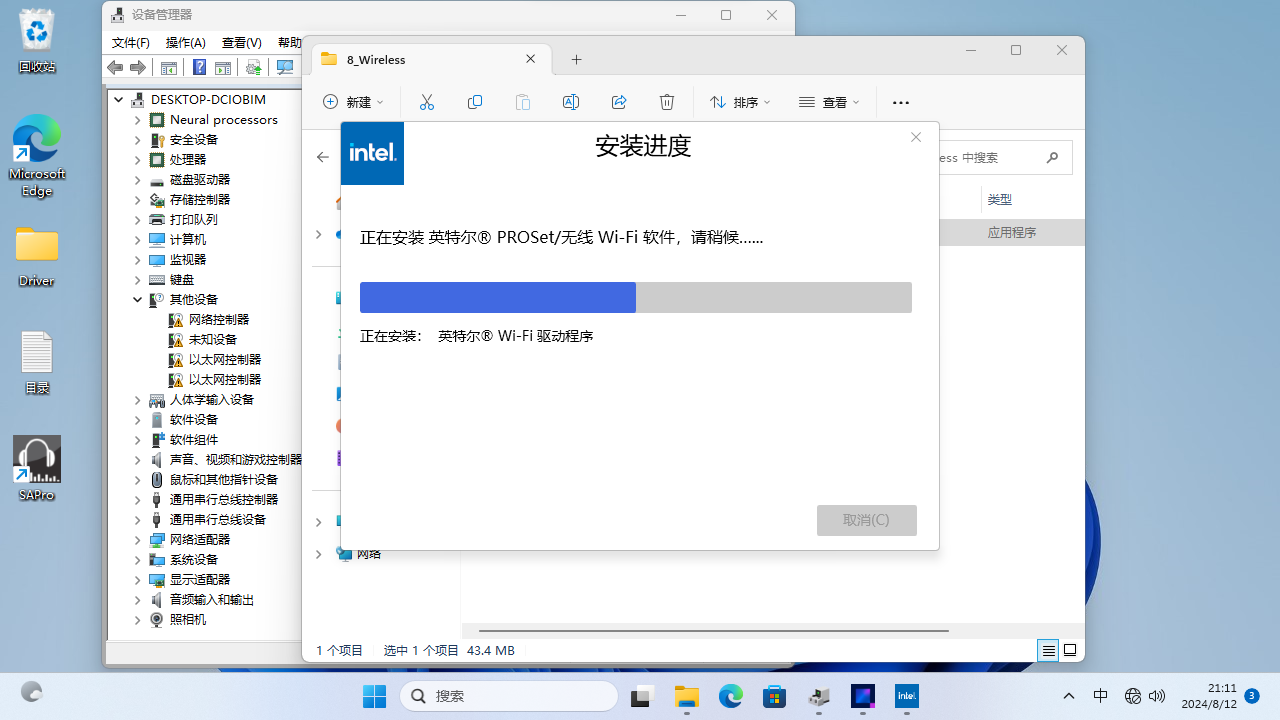The width and height of the screenshot is (1280, 720).
Task: Open the 排序 sort dropdown
Action: (740, 102)
